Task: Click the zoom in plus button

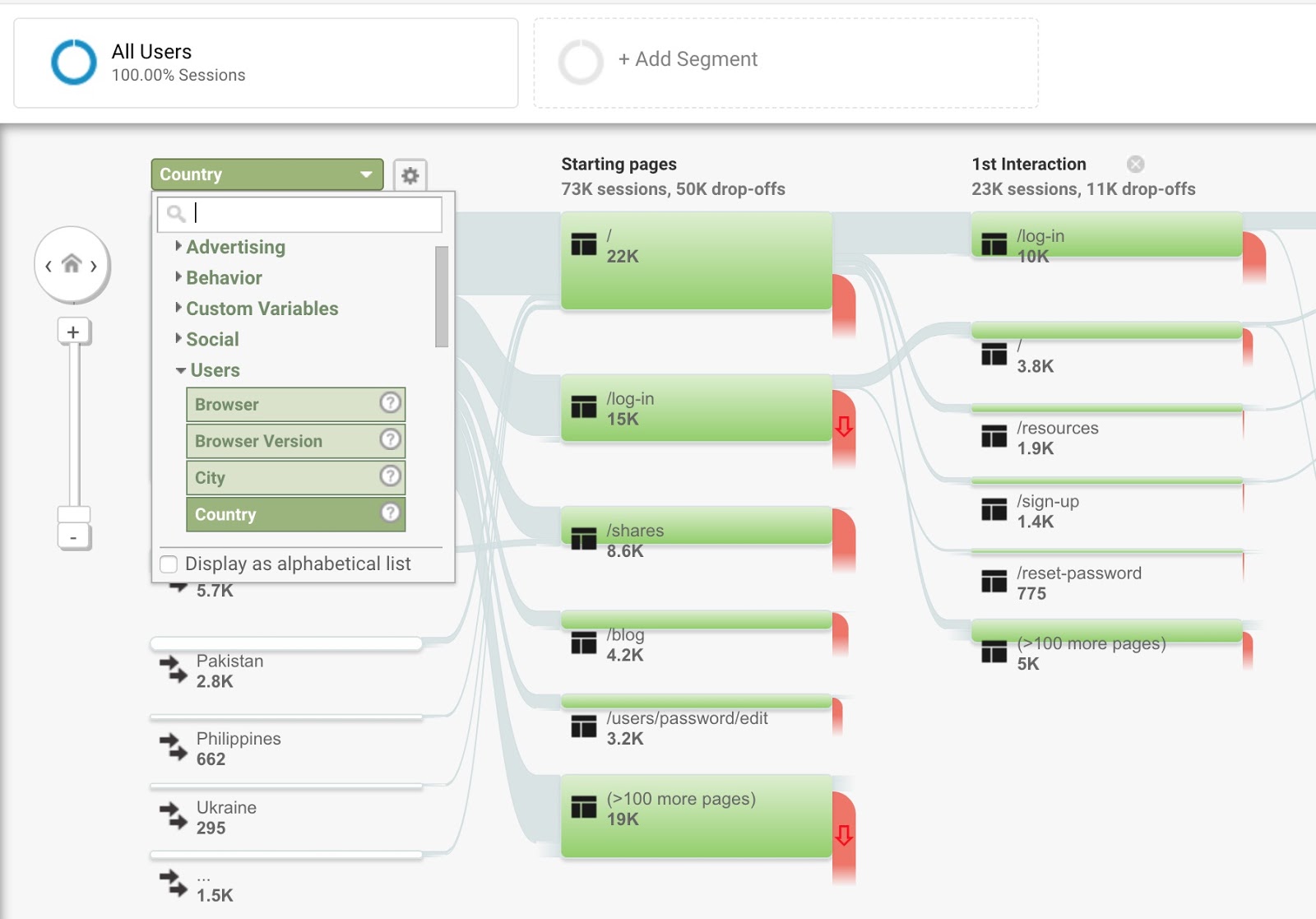Action: point(73,332)
